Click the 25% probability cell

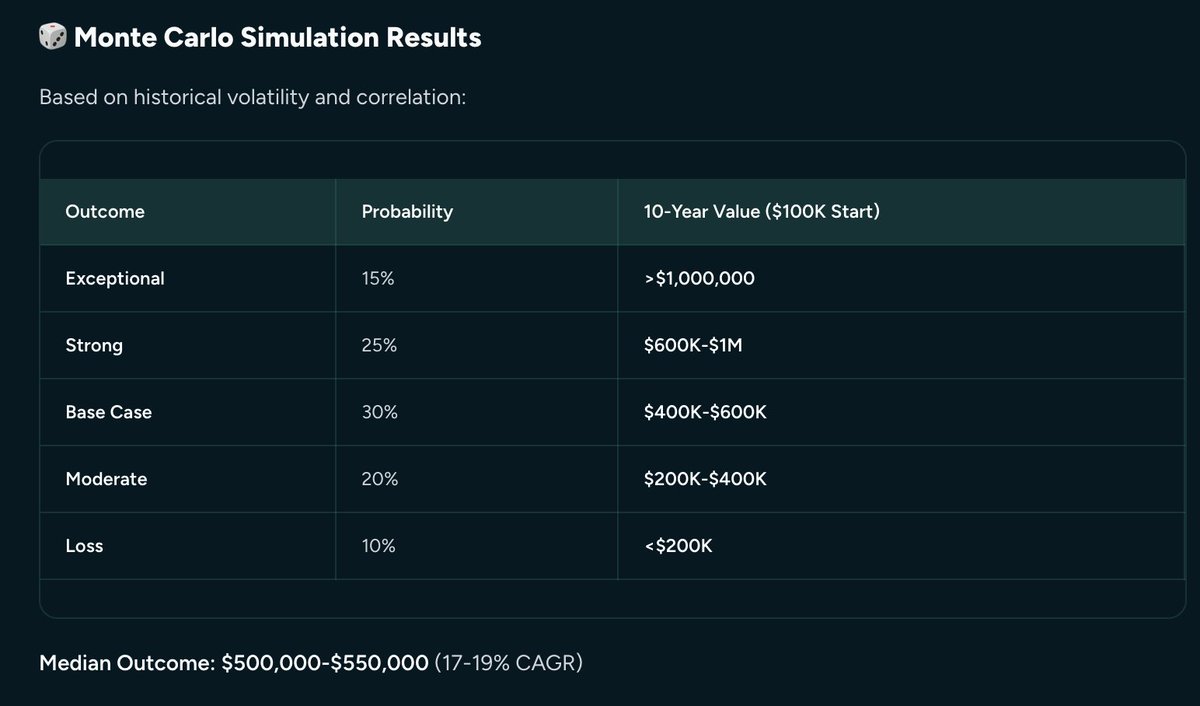click(x=379, y=346)
